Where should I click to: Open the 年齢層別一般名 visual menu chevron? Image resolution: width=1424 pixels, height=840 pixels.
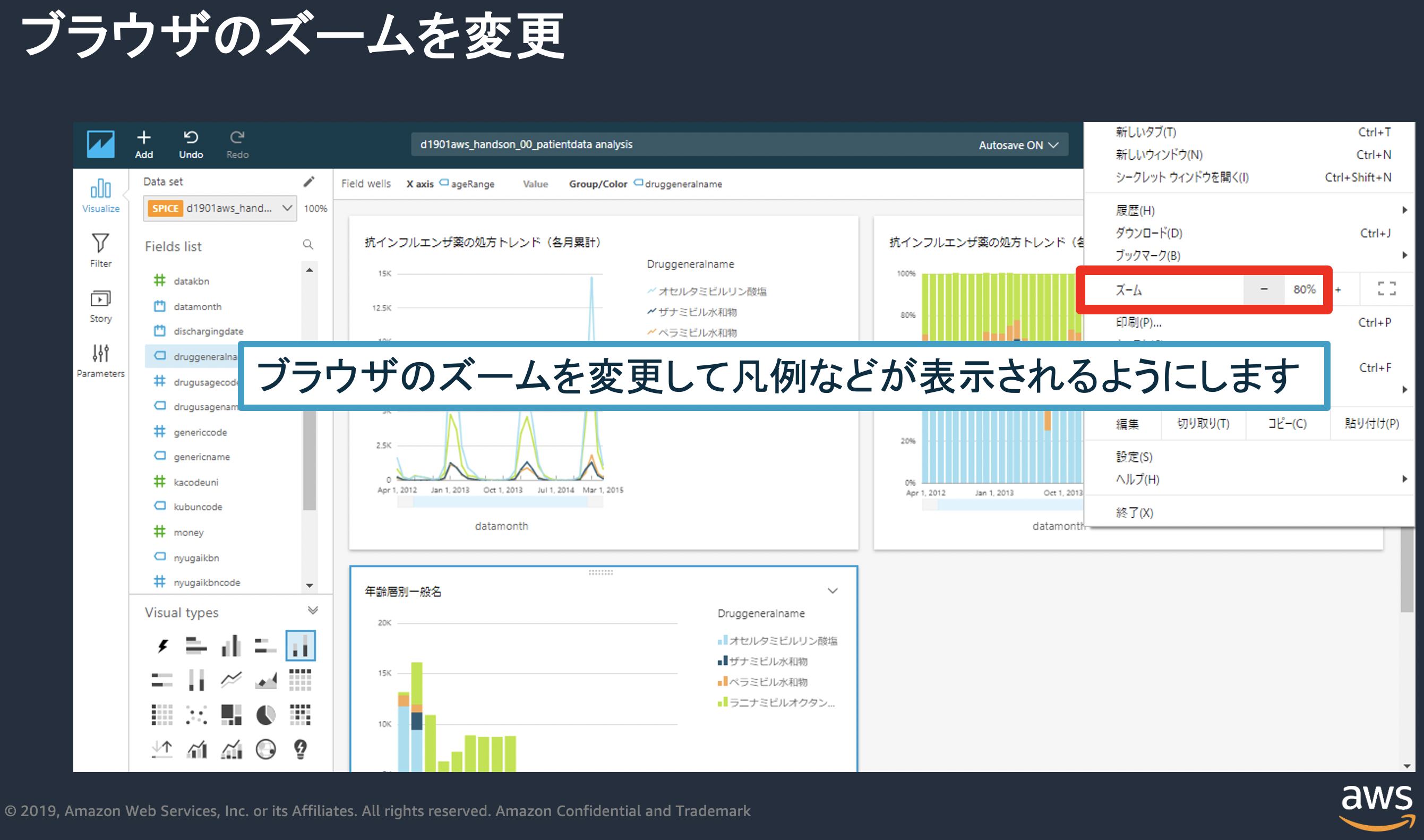click(832, 591)
